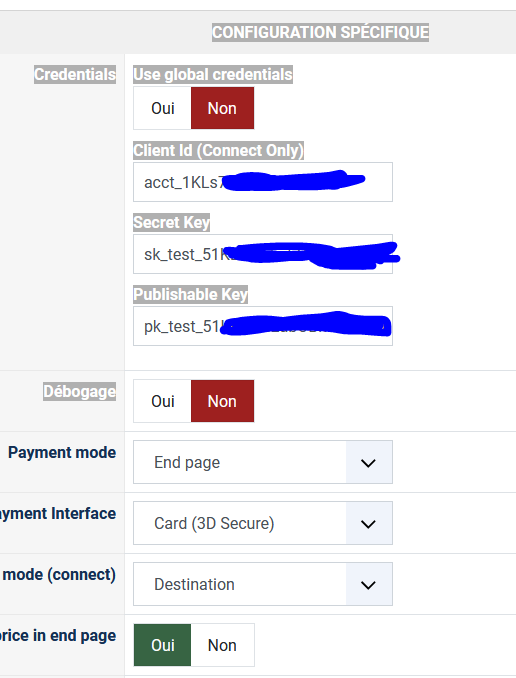Image resolution: width=516 pixels, height=678 pixels.
Task: Set Débogage to Non
Action: 222,401
